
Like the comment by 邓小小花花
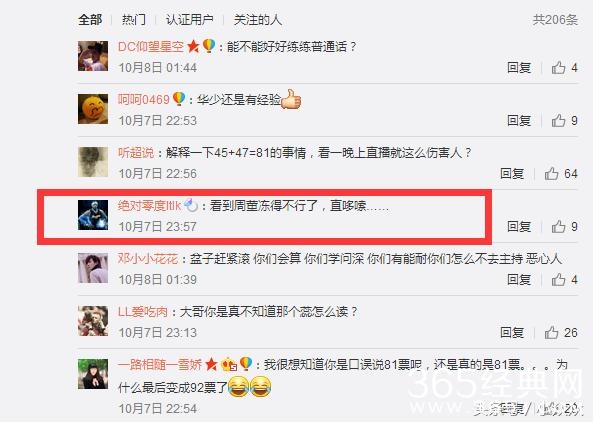pos(558,280)
